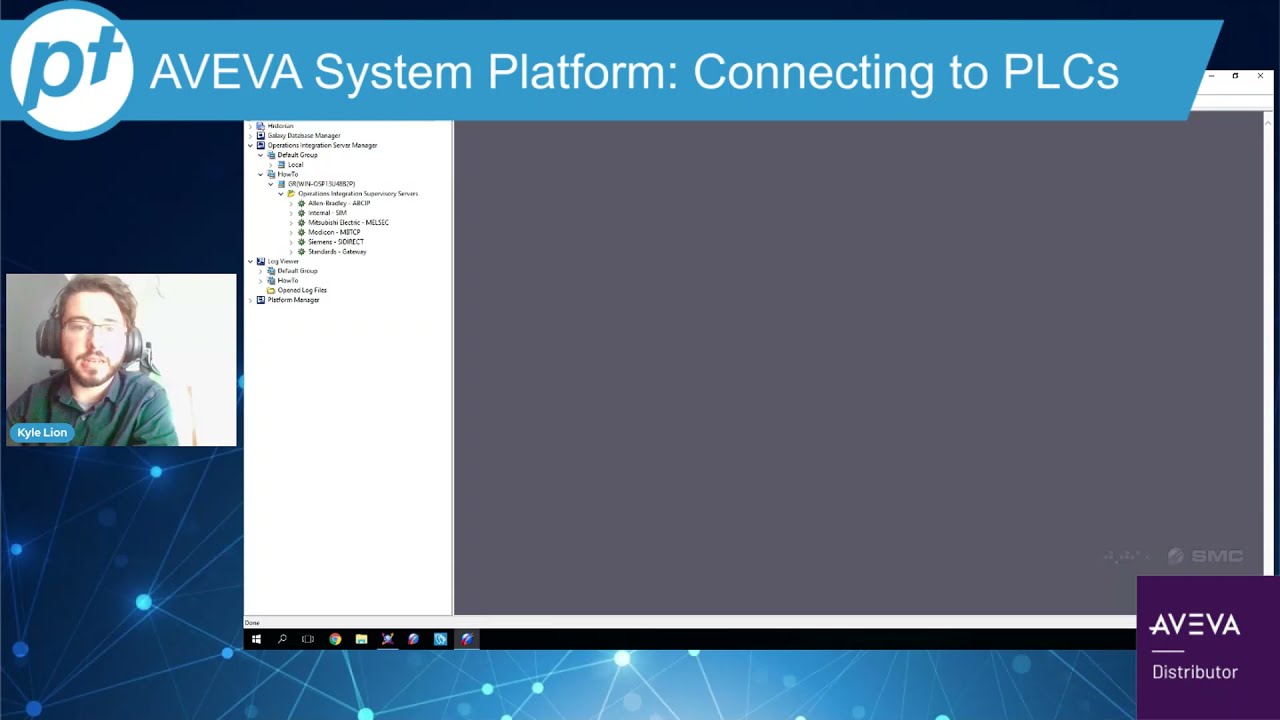Collapse Operations Integration Supervisory Servers folder
The height and width of the screenshot is (720, 1280).
[x=281, y=194]
